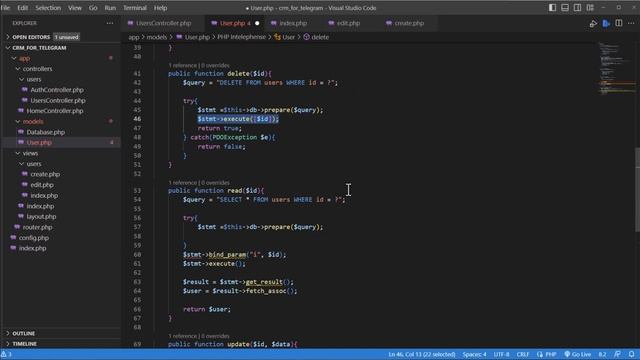
Task: Switch to the create.php editor tab
Action: (409, 23)
